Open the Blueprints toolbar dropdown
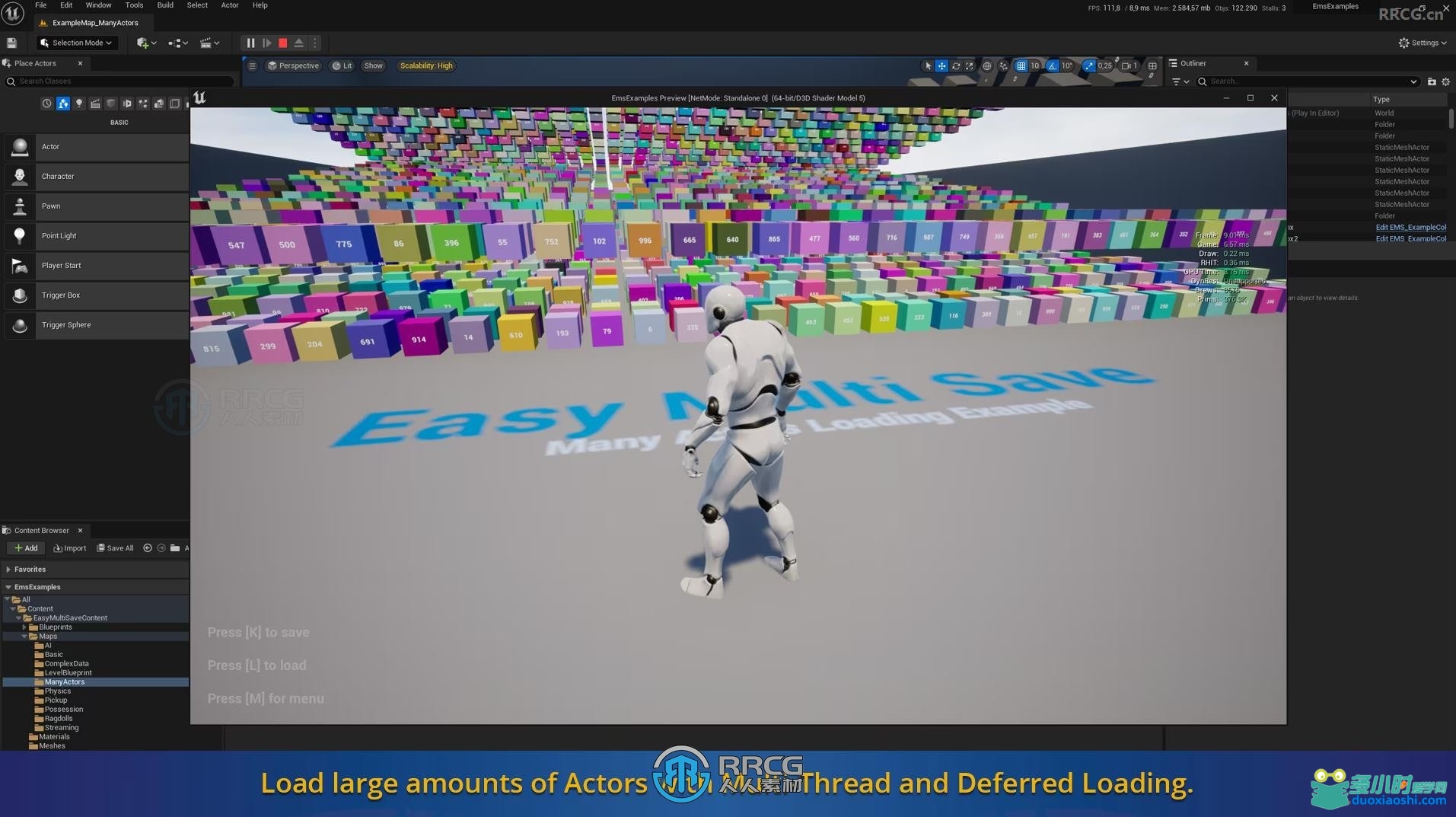Image resolution: width=1456 pixels, height=817 pixels. pyautogui.click(x=178, y=43)
